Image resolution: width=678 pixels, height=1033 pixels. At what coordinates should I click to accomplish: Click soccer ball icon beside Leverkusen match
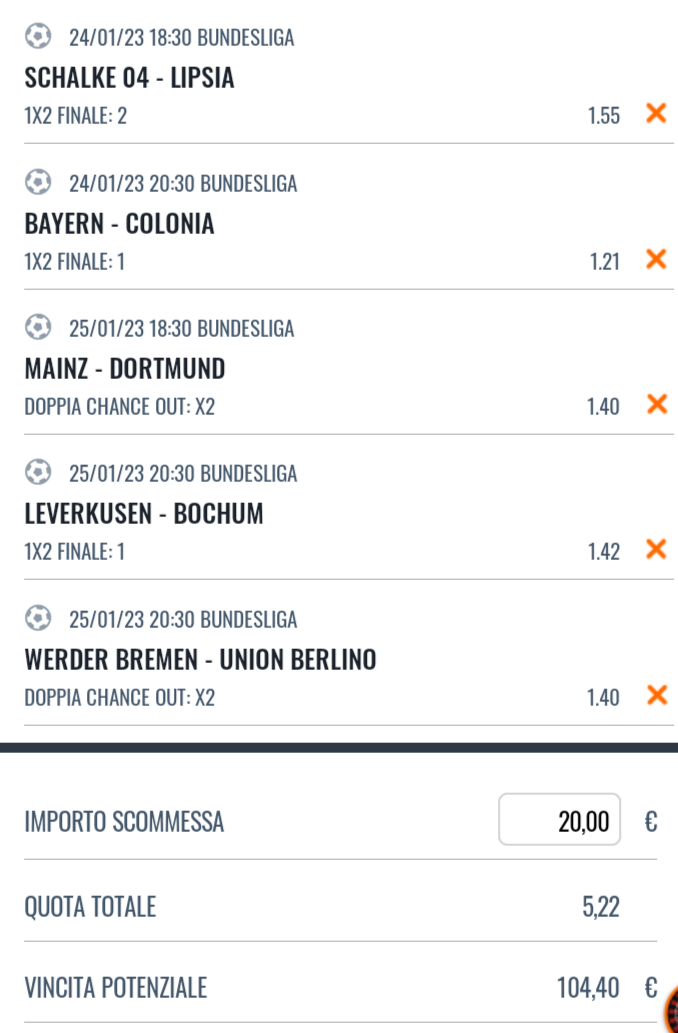(x=38, y=472)
